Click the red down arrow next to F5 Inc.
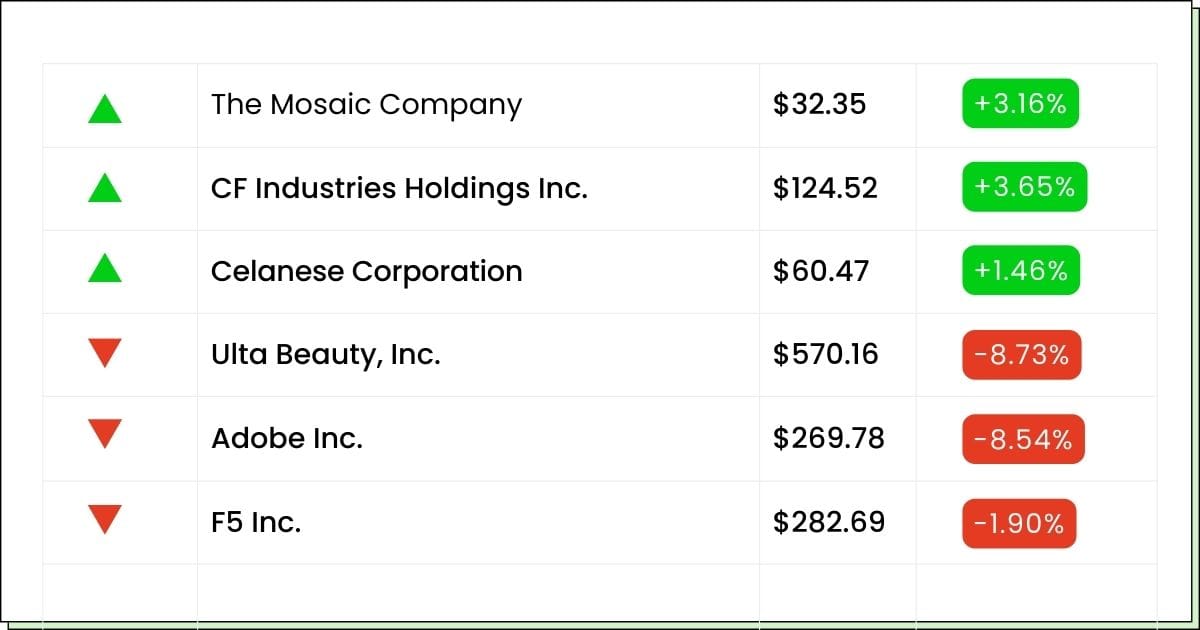Screen dimensions: 1200x630 pyautogui.click(x=105, y=520)
